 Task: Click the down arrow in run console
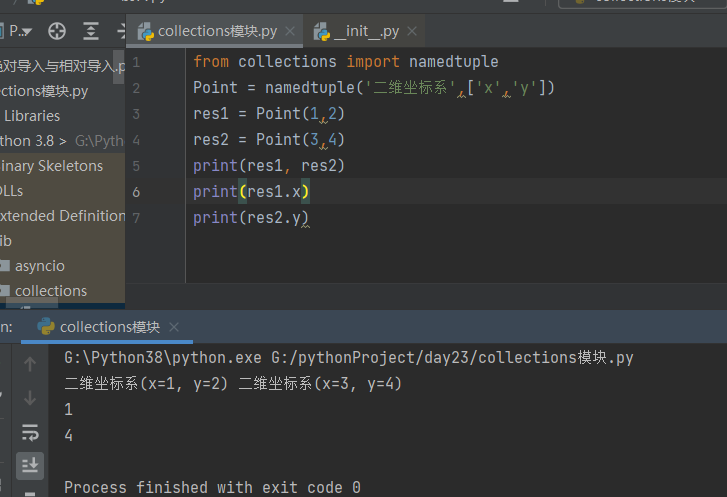coord(30,398)
